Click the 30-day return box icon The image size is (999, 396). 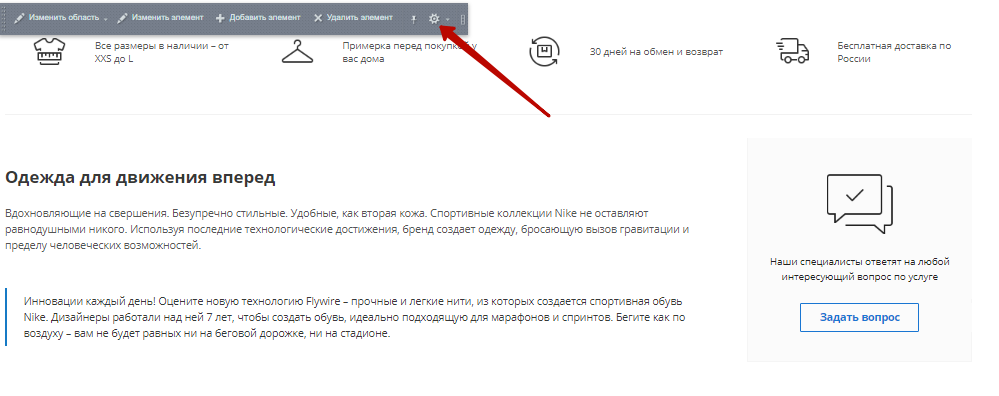tap(544, 51)
